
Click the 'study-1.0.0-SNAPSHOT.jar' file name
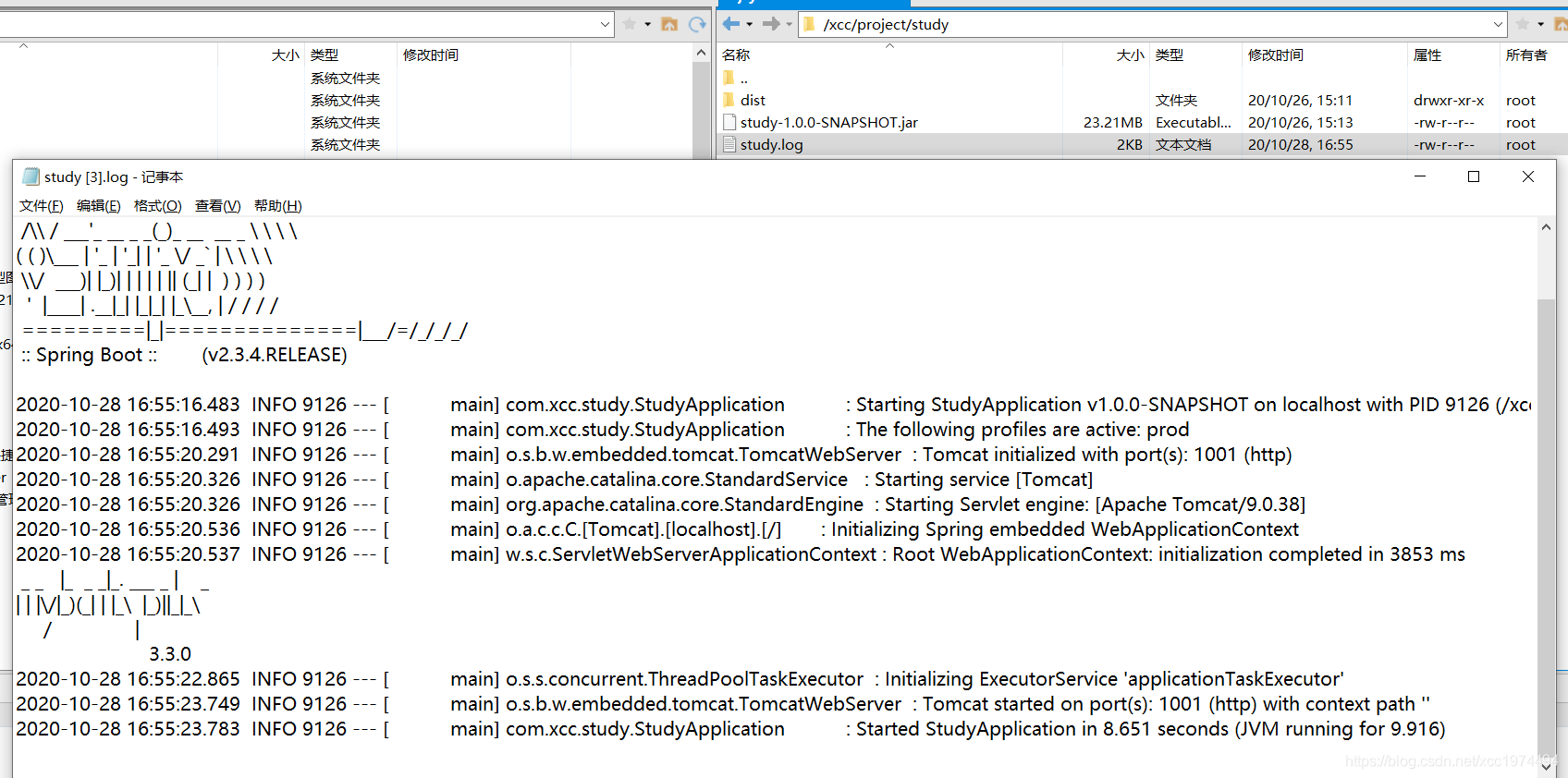(x=829, y=122)
